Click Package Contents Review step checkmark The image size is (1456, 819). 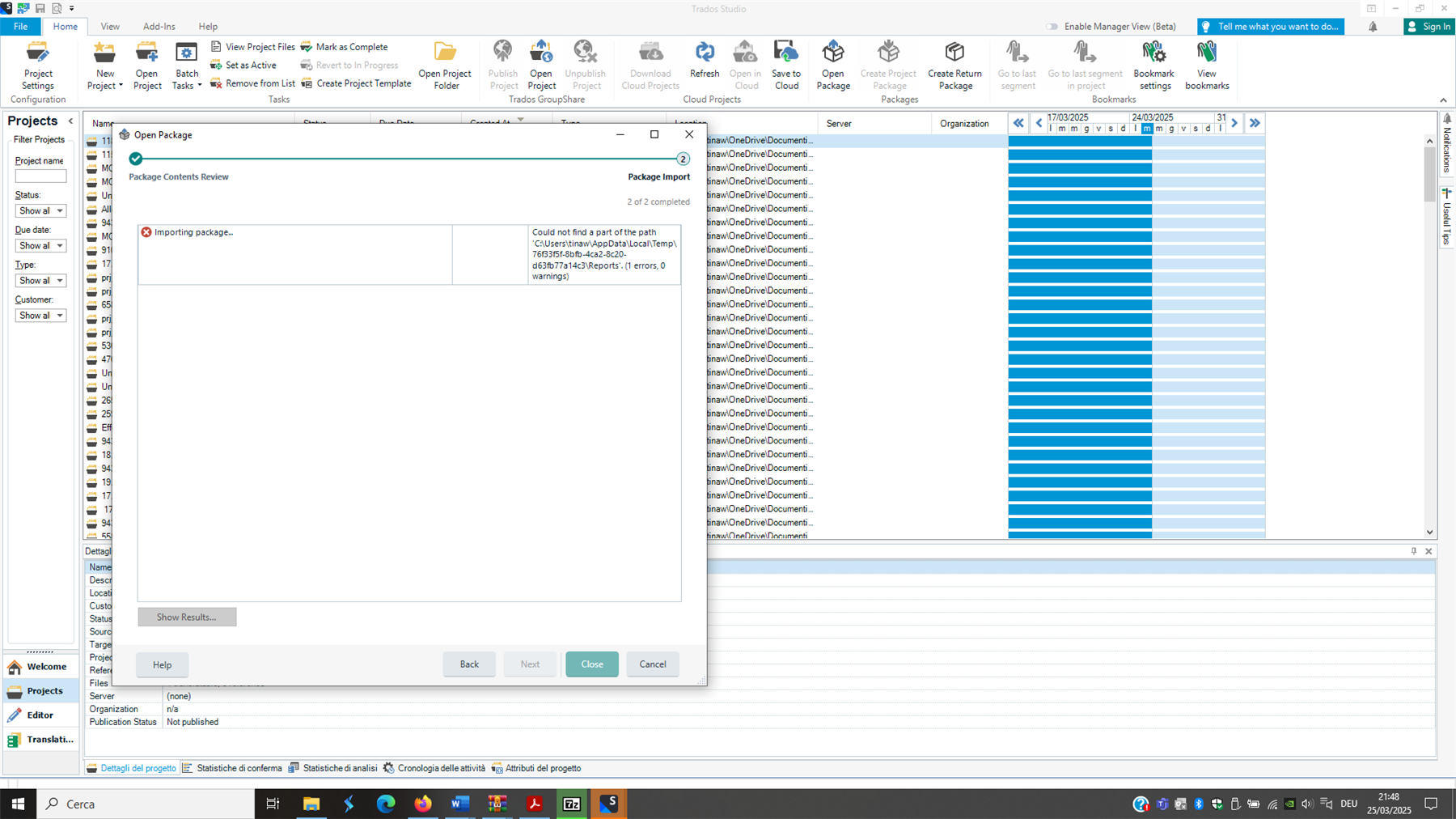(x=136, y=159)
